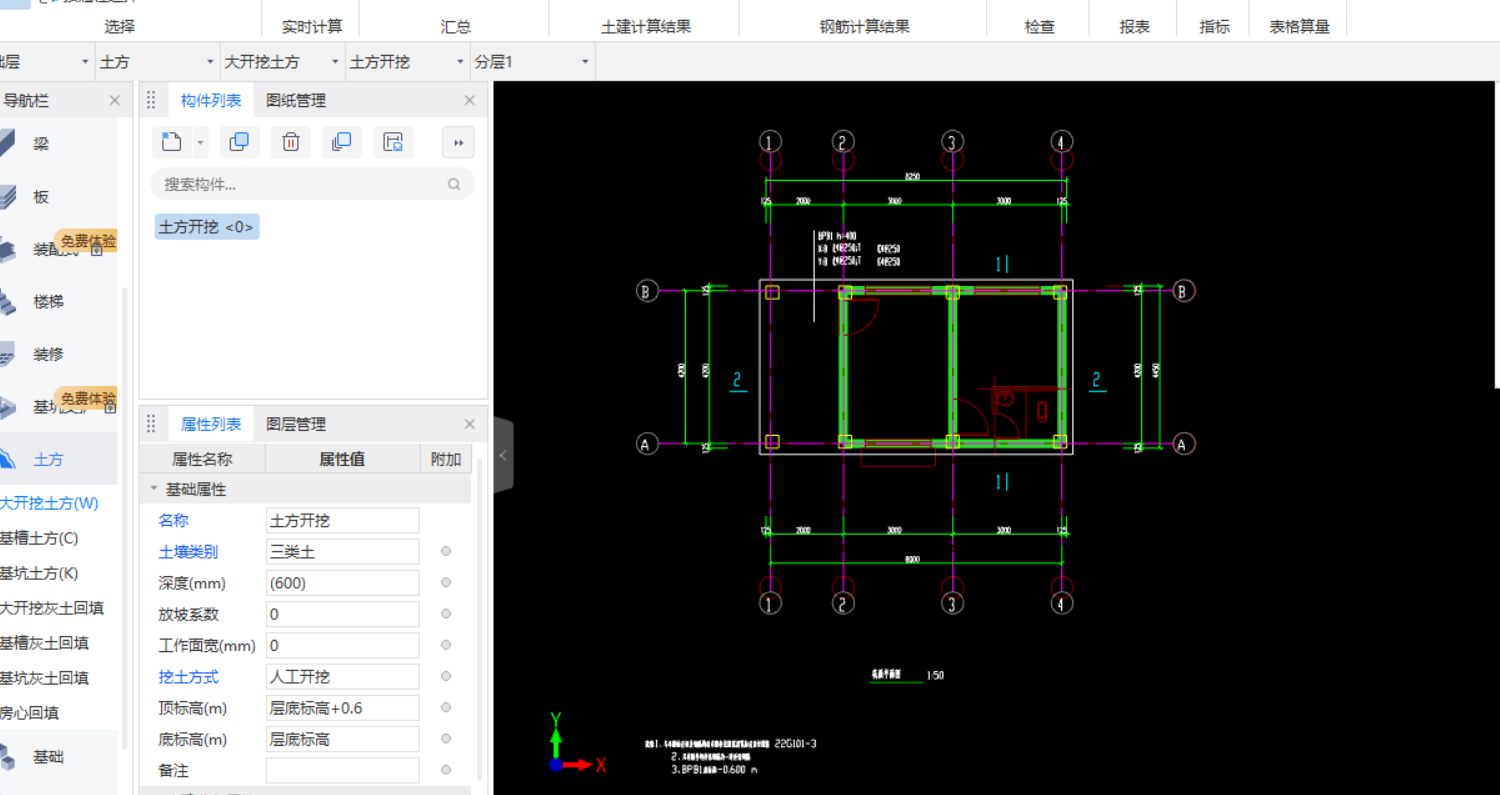Open the 钢筋计算结果 ribbon group
This screenshot has width=1500, height=795.
865,27
